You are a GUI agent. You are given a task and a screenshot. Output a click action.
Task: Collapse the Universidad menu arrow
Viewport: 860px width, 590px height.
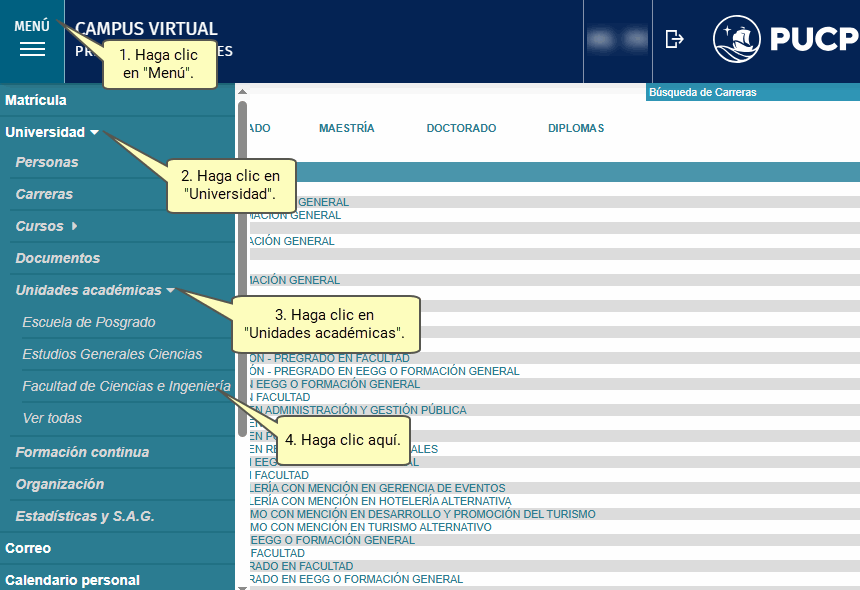94,132
